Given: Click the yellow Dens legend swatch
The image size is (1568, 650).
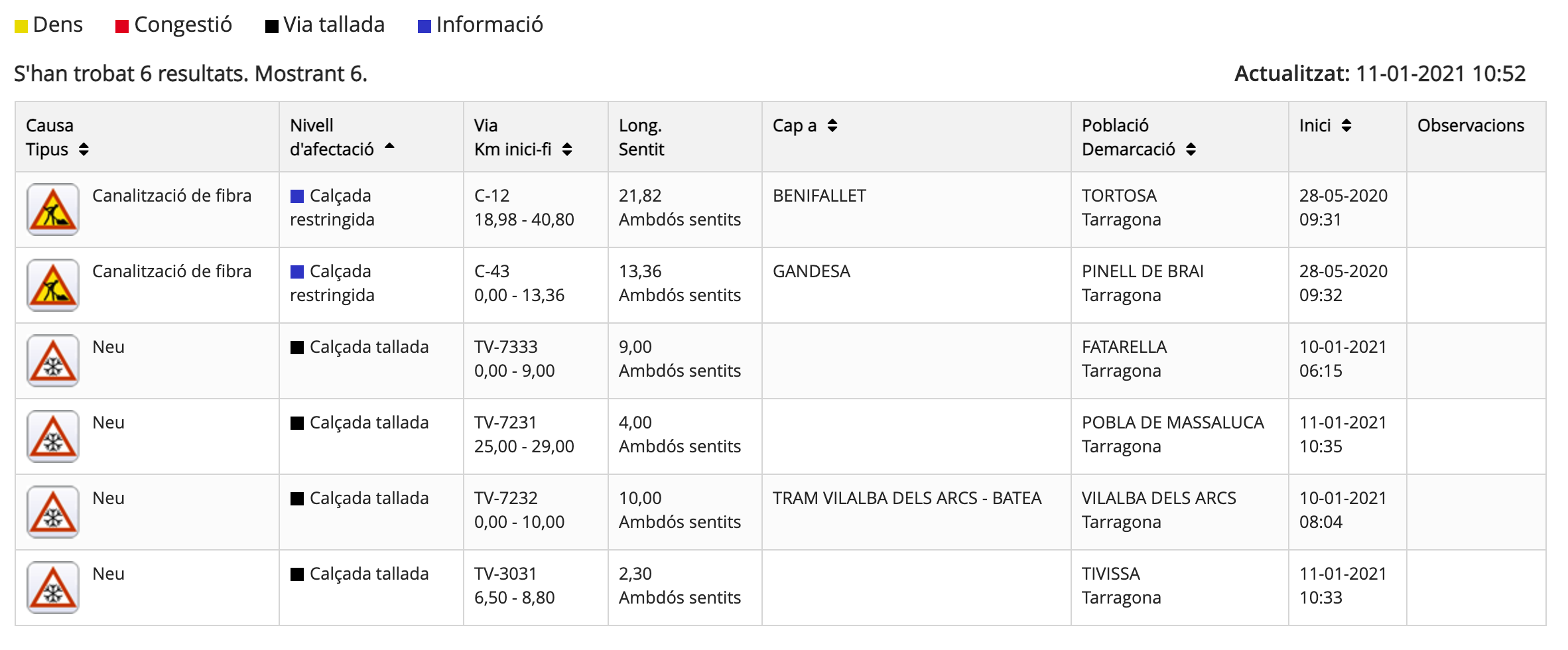Looking at the screenshot, I should coord(21,27).
